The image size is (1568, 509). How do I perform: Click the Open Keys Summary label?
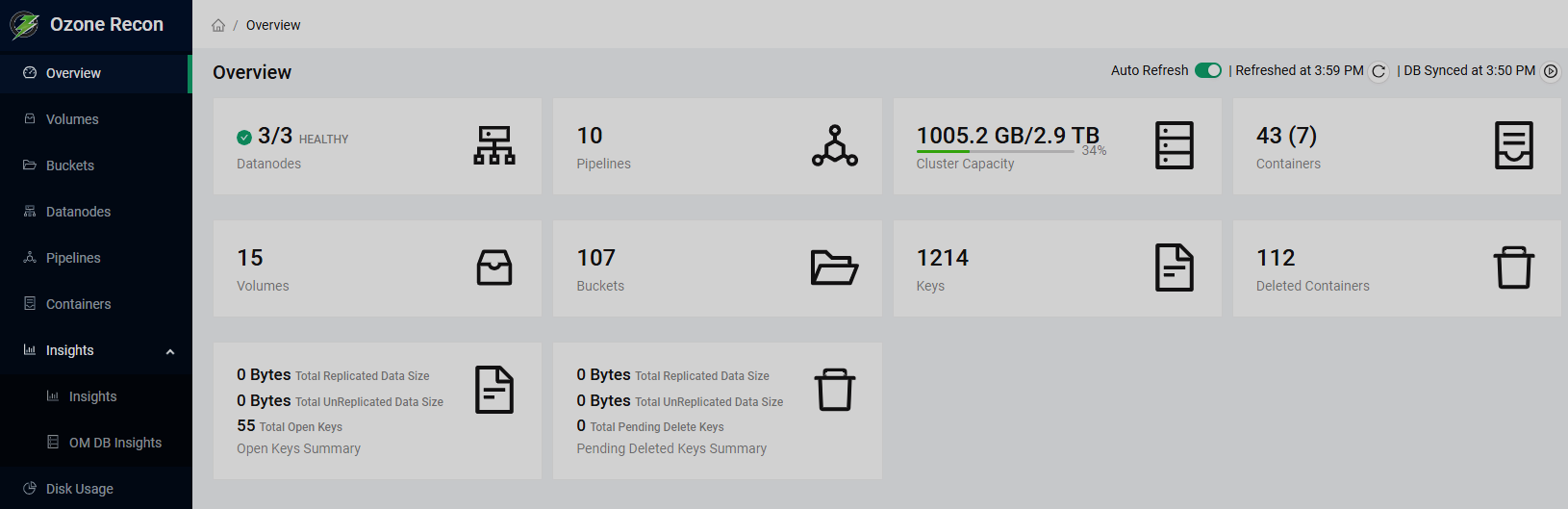click(x=298, y=448)
